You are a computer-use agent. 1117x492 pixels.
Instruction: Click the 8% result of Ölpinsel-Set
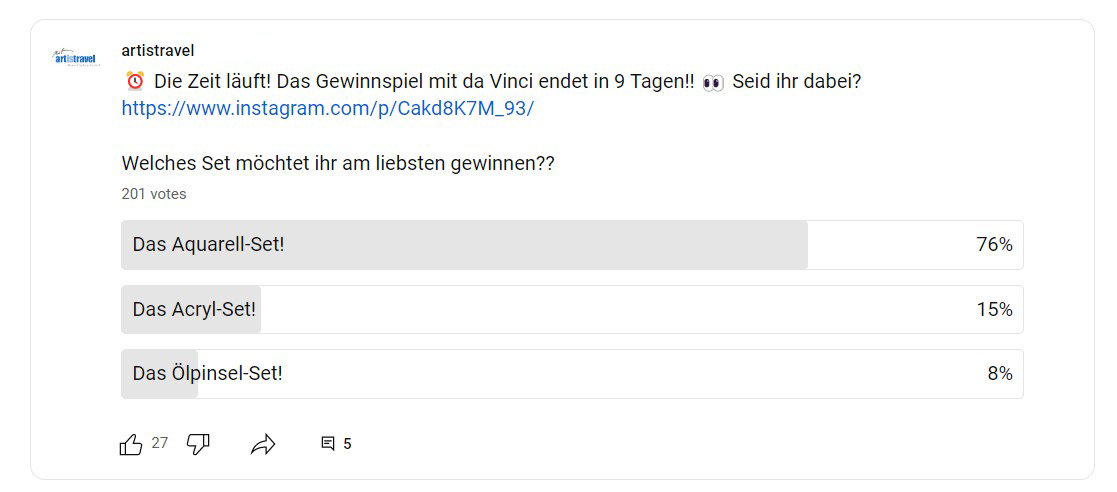[999, 374]
